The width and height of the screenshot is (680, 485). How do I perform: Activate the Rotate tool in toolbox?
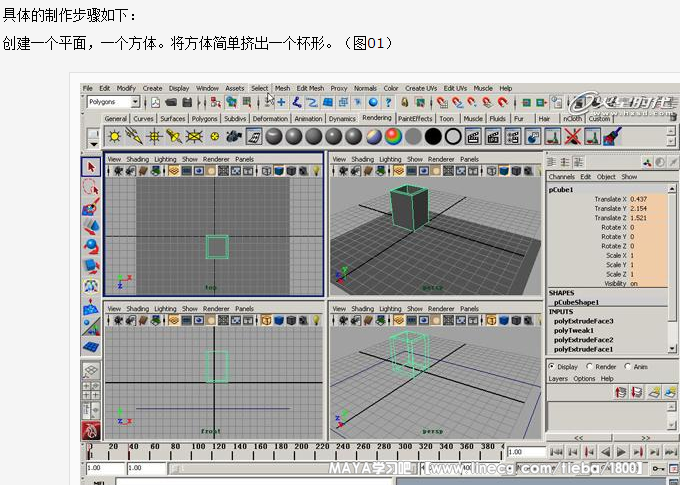[91, 246]
